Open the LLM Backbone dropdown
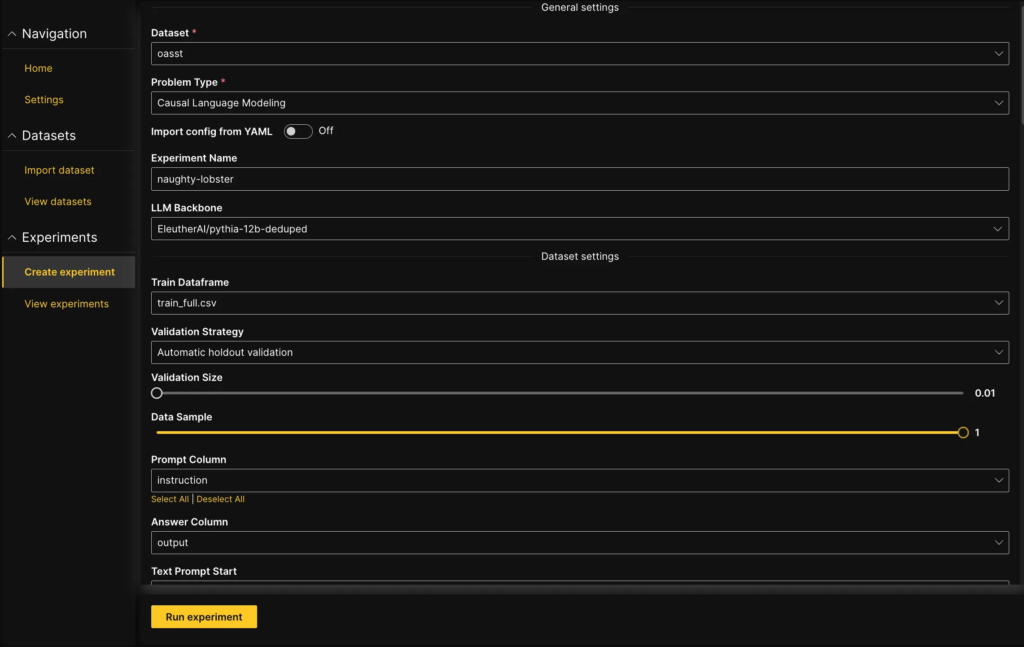The width and height of the screenshot is (1024, 647). coord(579,229)
